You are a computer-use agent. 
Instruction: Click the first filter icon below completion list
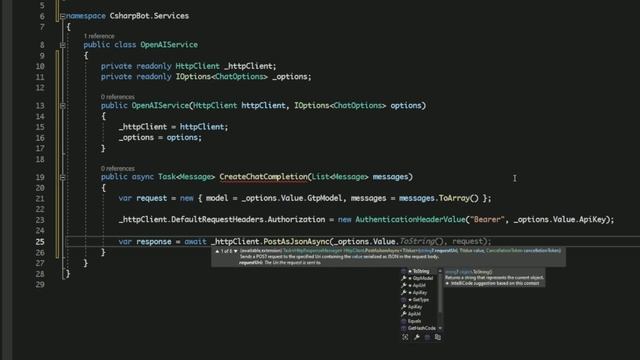point(405,337)
